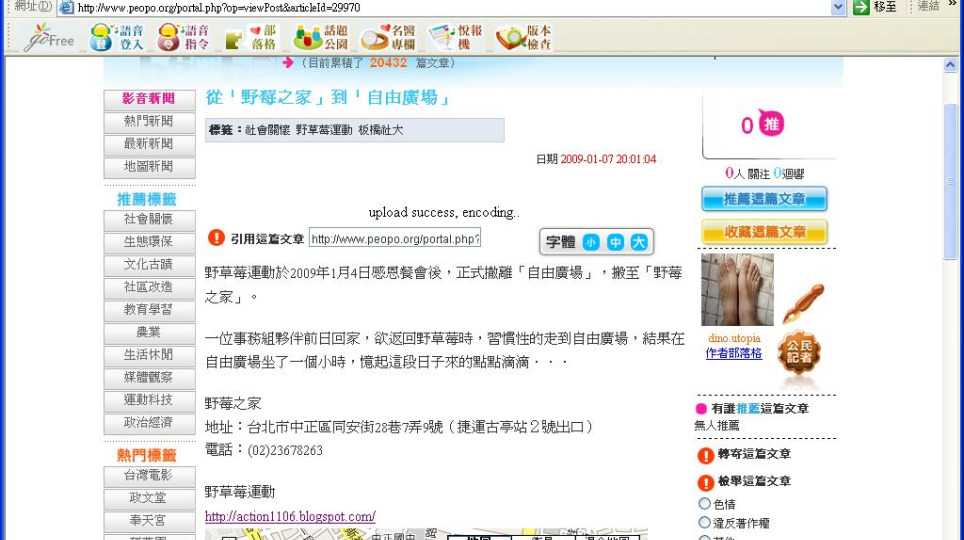Set font size to small (小)
The width and height of the screenshot is (964, 540).
(x=591, y=242)
